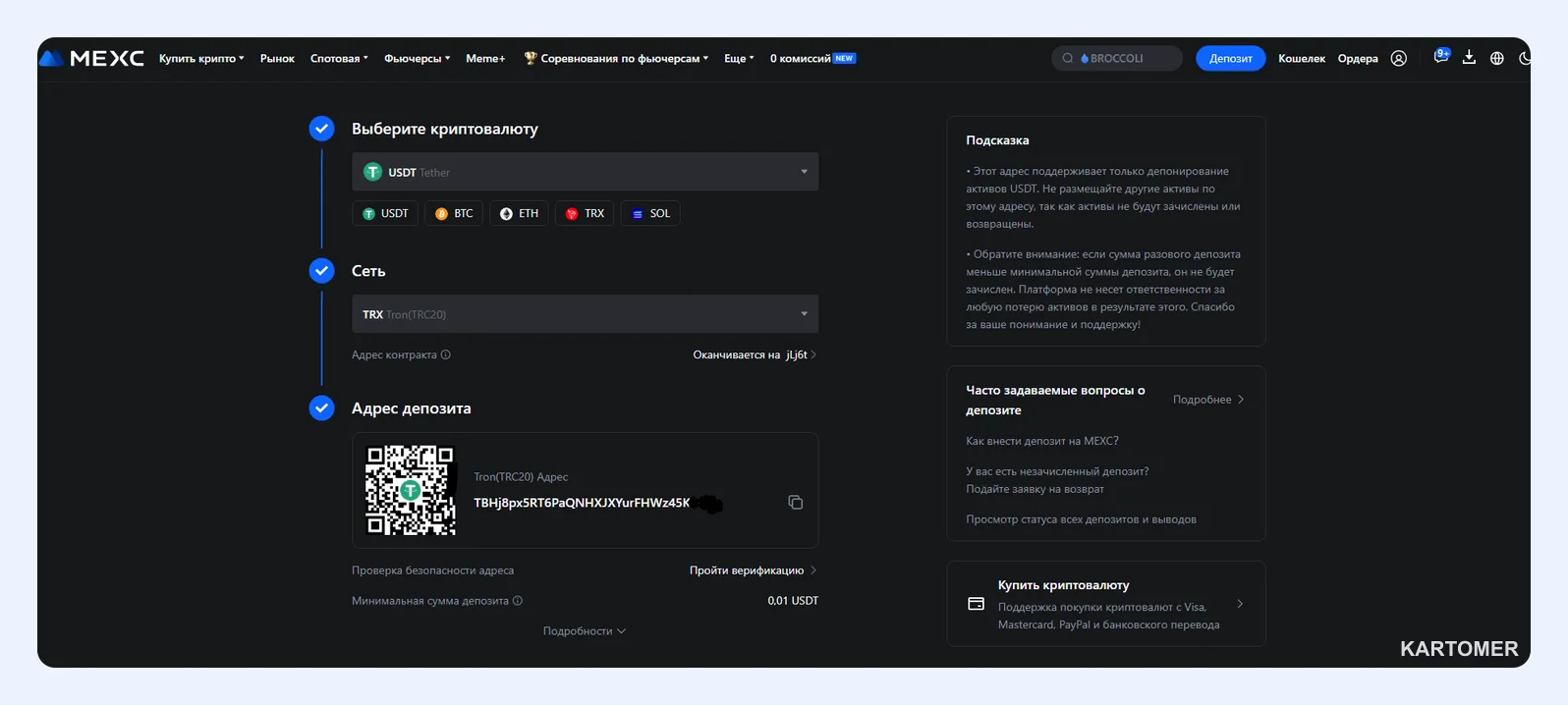
Task: Open the Фьючерсы menu
Action: (x=417, y=59)
